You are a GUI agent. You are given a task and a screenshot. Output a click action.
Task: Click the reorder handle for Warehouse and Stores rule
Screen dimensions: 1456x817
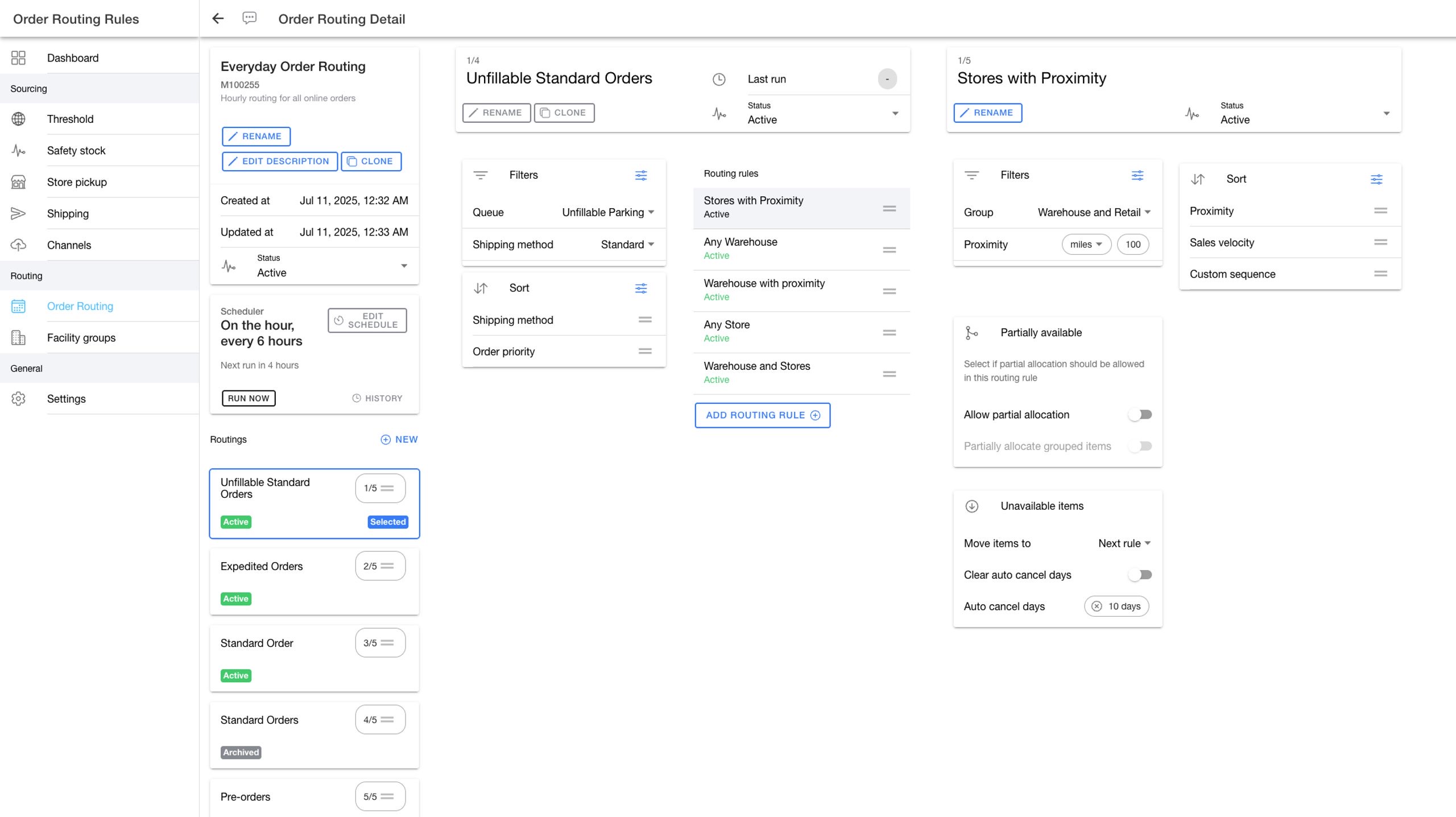click(x=890, y=374)
